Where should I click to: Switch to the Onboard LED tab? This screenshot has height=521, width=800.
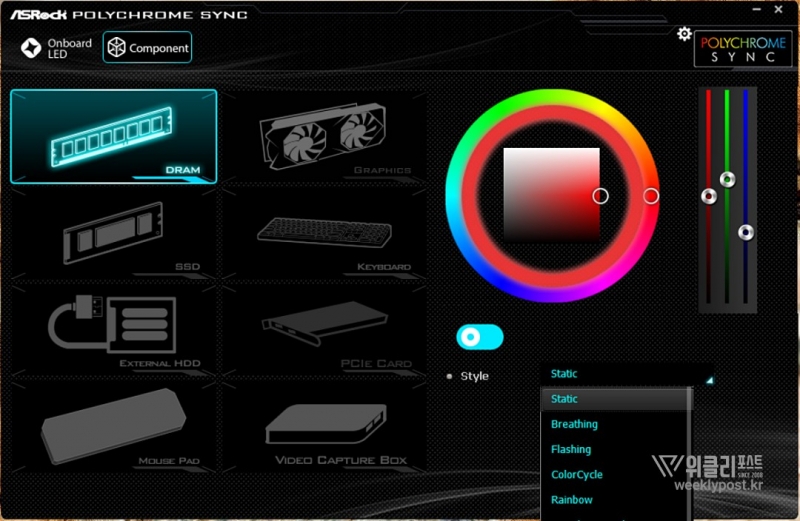pos(57,48)
